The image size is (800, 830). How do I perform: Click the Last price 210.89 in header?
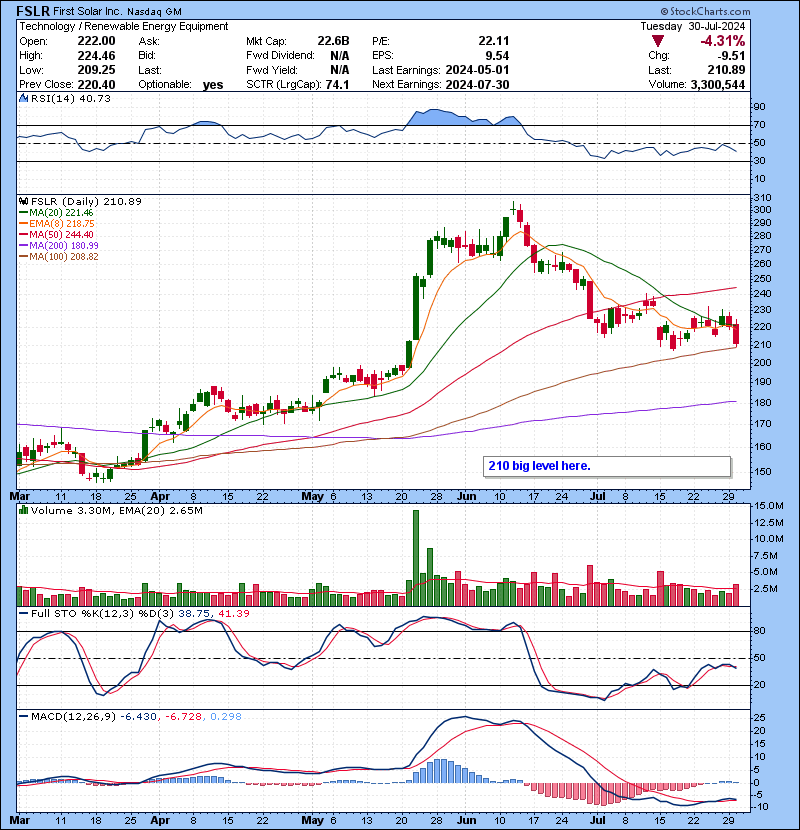(x=726, y=70)
